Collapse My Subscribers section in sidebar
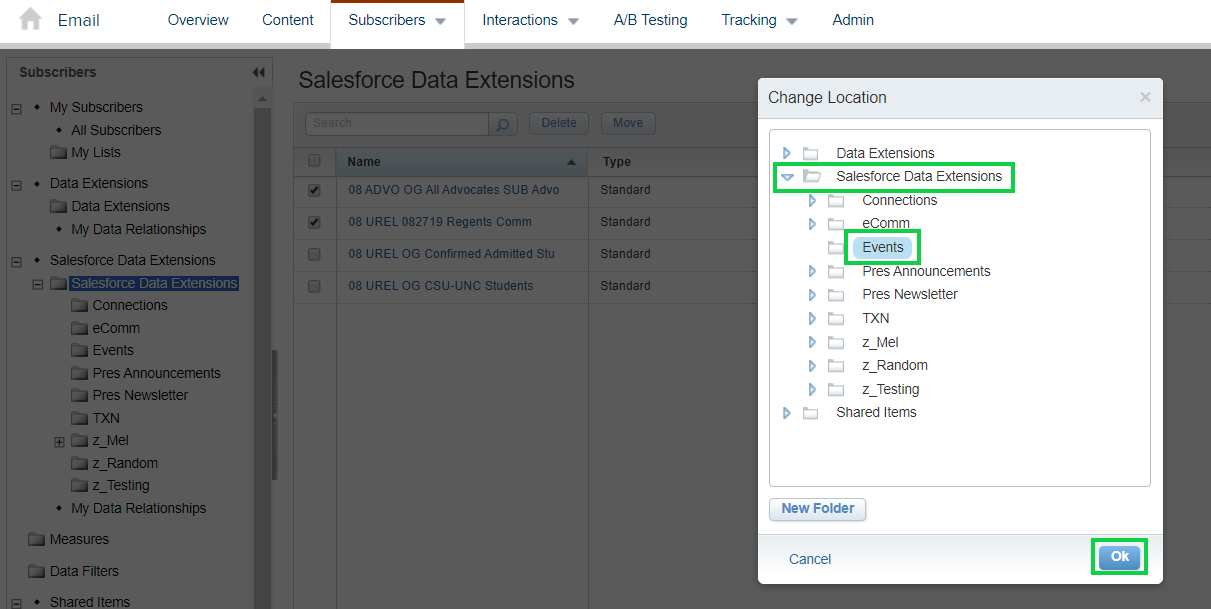 click(16, 108)
